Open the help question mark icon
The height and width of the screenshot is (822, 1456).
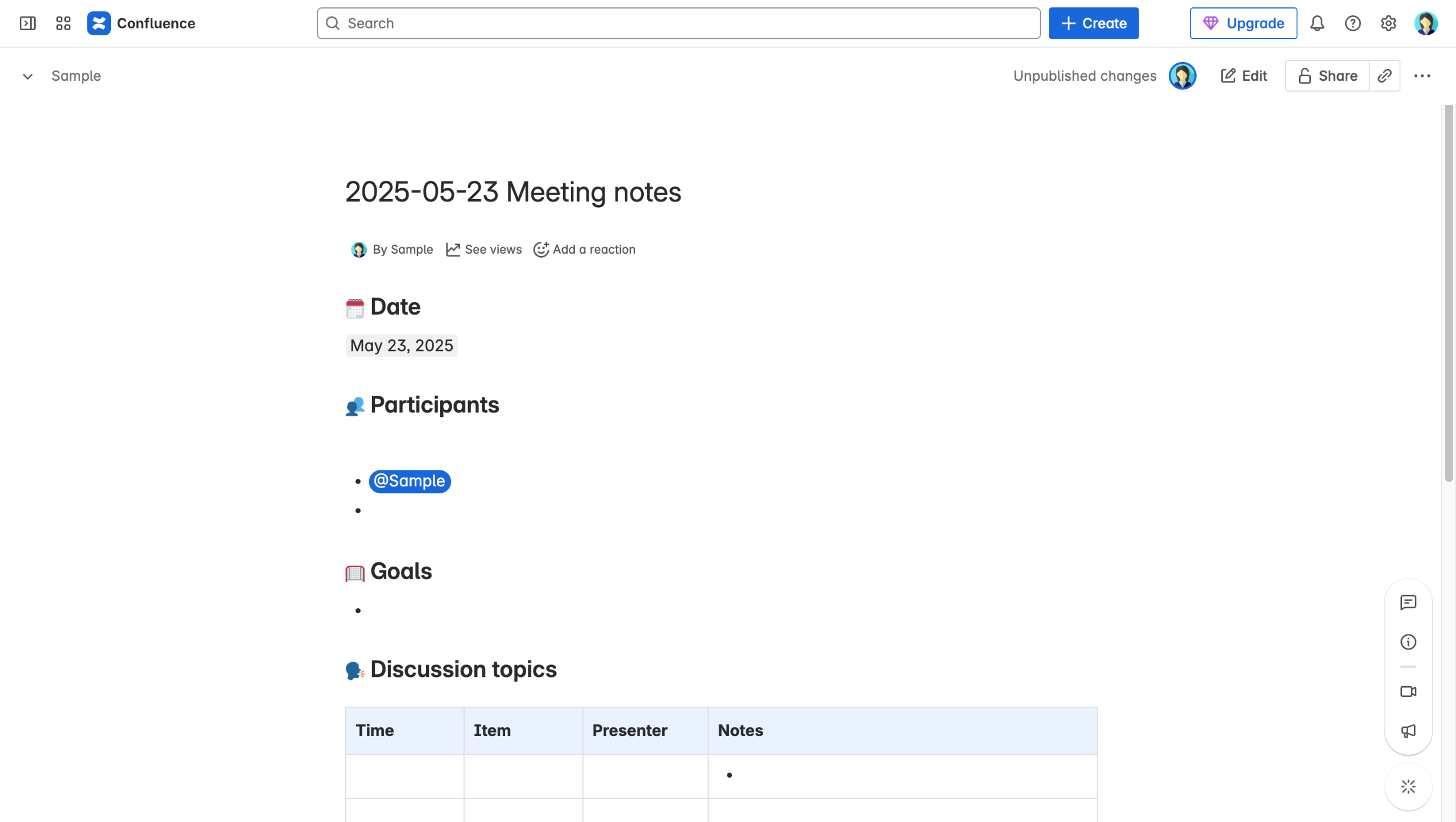pyautogui.click(x=1352, y=23)
